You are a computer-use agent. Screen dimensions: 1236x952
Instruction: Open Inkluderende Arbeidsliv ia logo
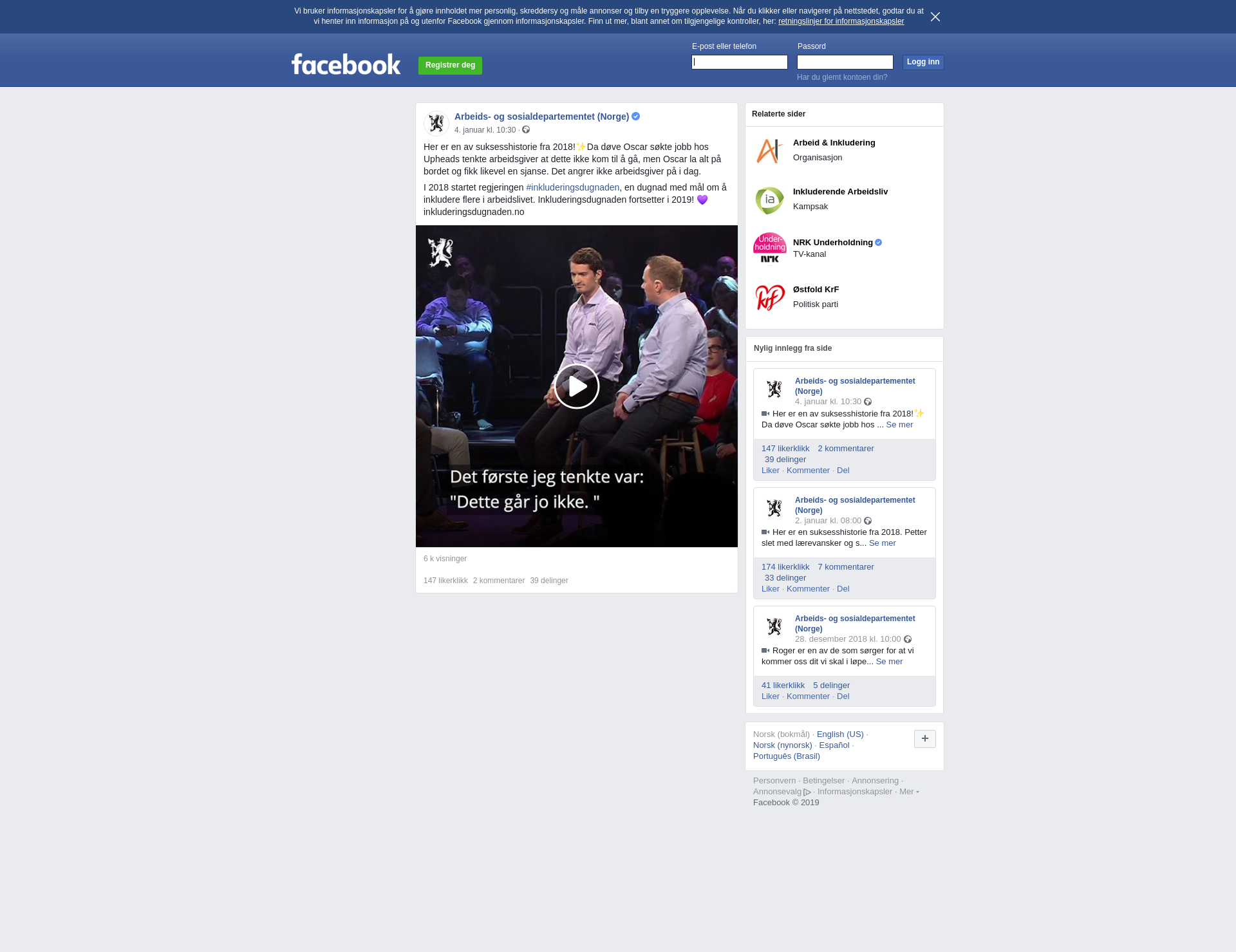pos(770,200)
